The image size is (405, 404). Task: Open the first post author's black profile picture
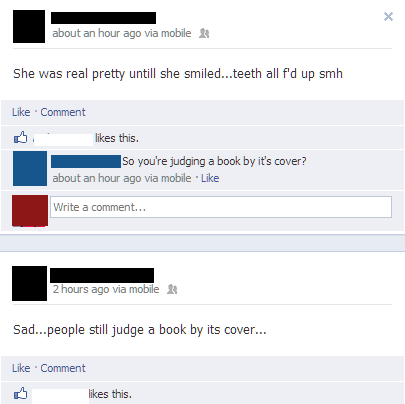coord(29,26)
